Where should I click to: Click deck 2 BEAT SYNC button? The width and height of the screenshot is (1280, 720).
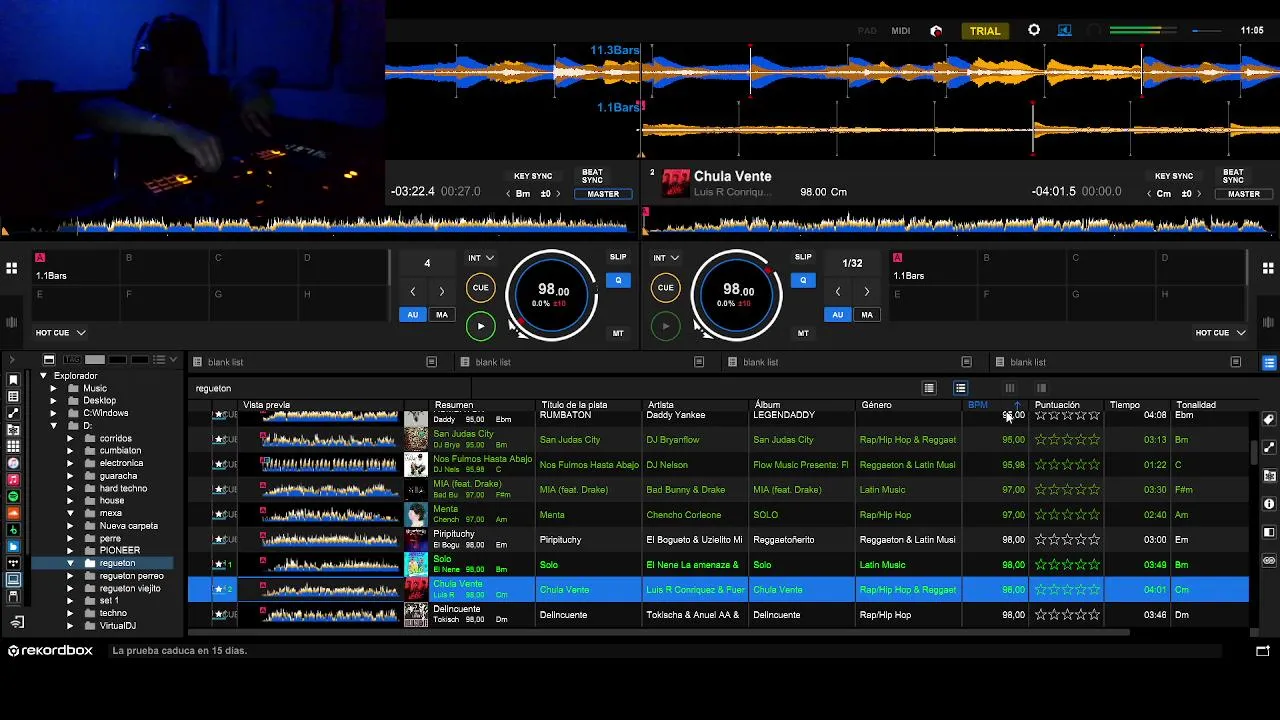click(1233, 176)
